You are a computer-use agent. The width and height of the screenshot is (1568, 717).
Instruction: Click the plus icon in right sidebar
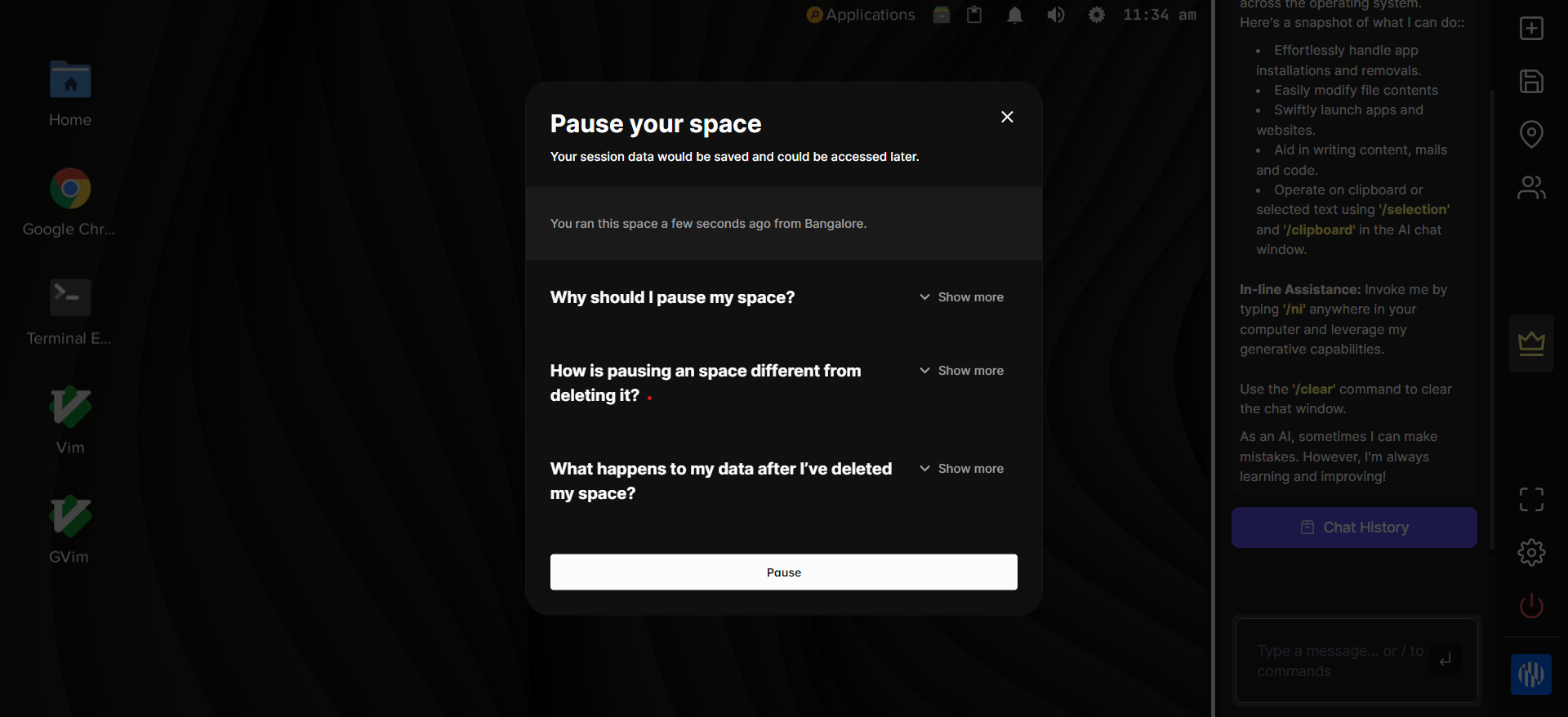pos(1531,29)
